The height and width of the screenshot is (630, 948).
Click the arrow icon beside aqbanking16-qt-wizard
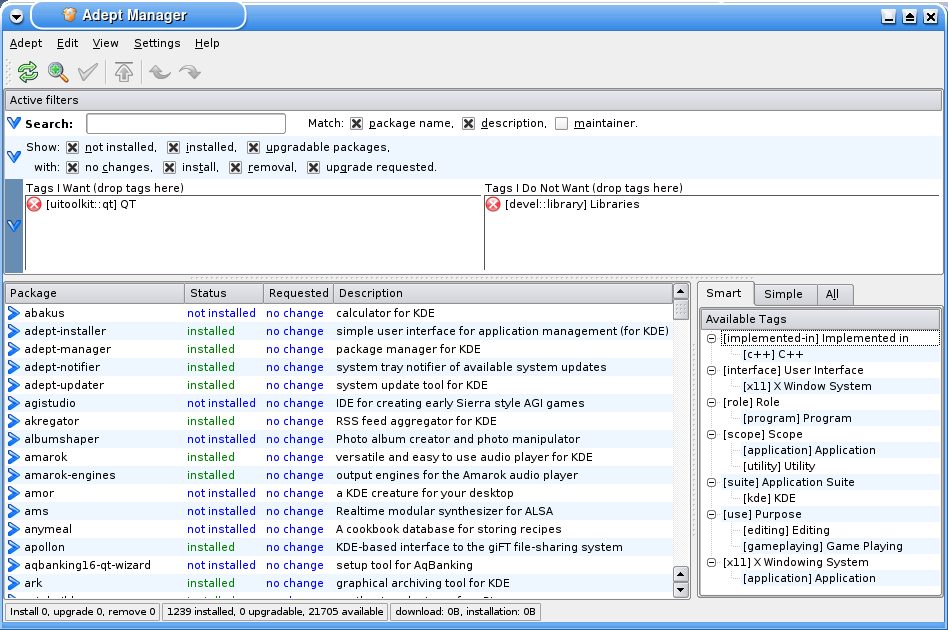pos(14,565)
